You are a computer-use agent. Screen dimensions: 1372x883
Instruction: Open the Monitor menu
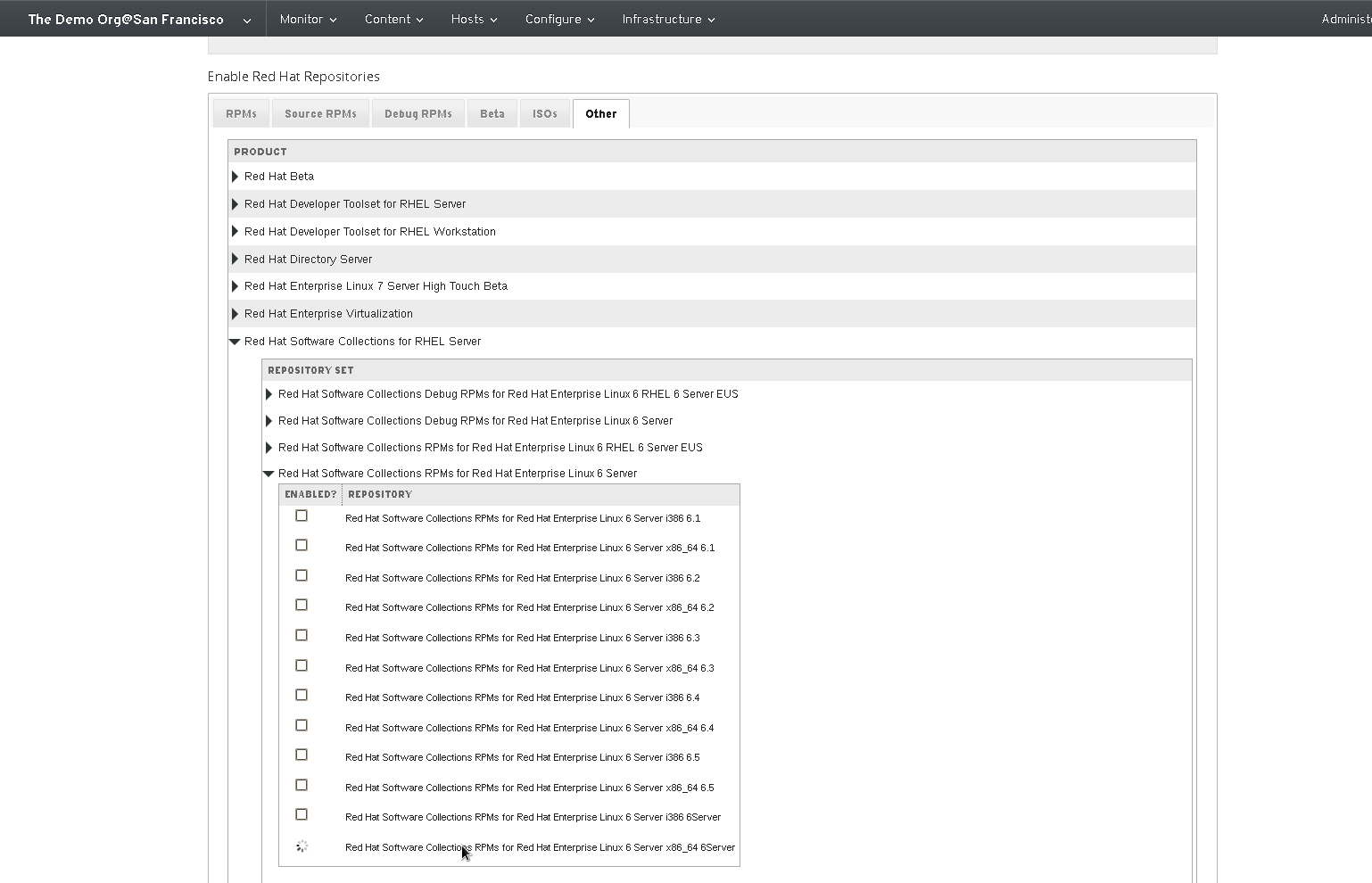(308, 19)
